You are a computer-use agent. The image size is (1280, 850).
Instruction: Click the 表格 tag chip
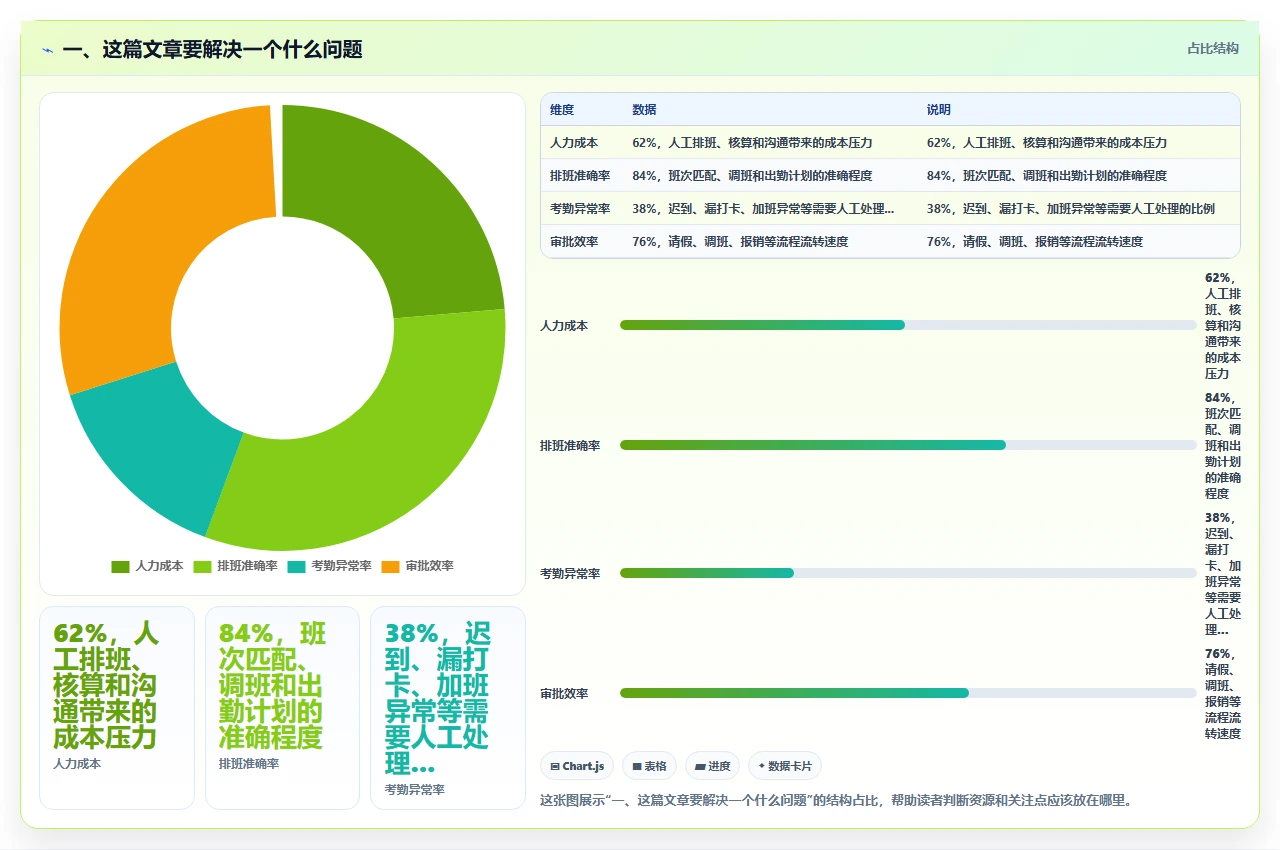point(649,766)
